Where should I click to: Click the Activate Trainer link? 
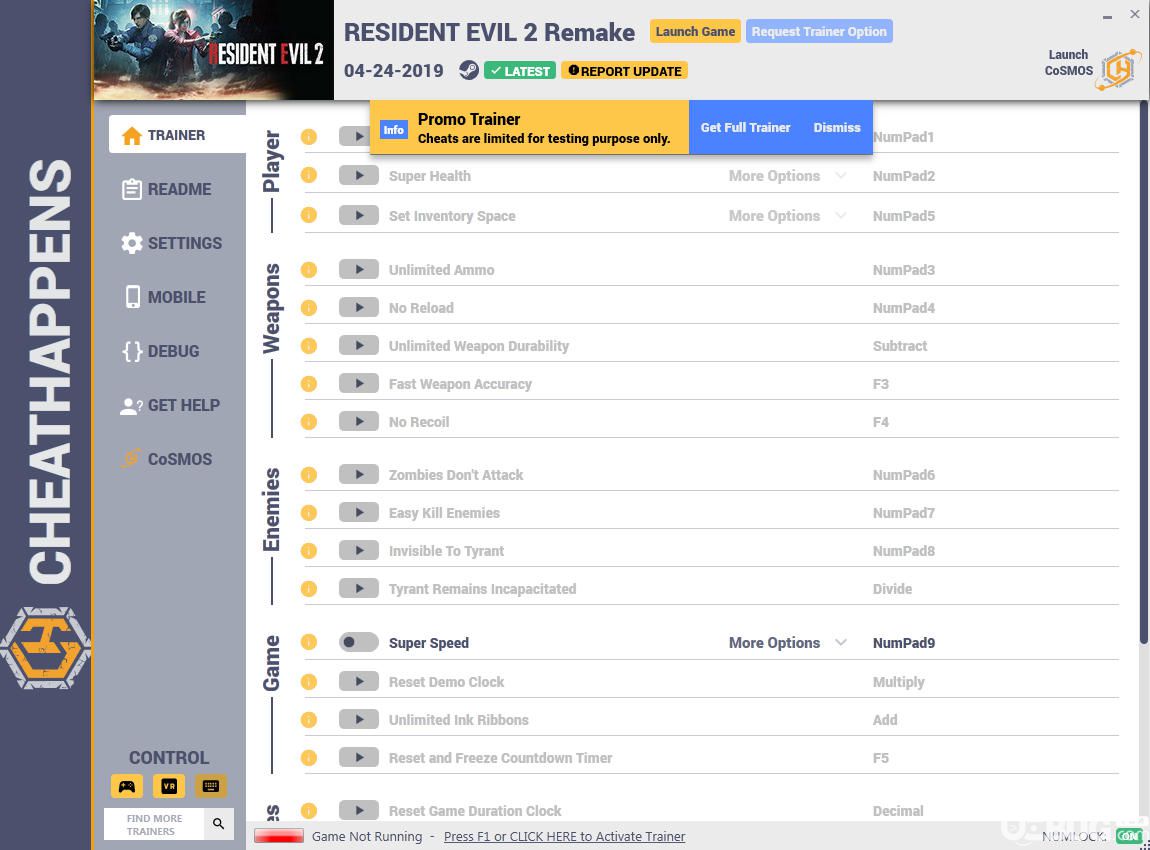tap(564, 836)
